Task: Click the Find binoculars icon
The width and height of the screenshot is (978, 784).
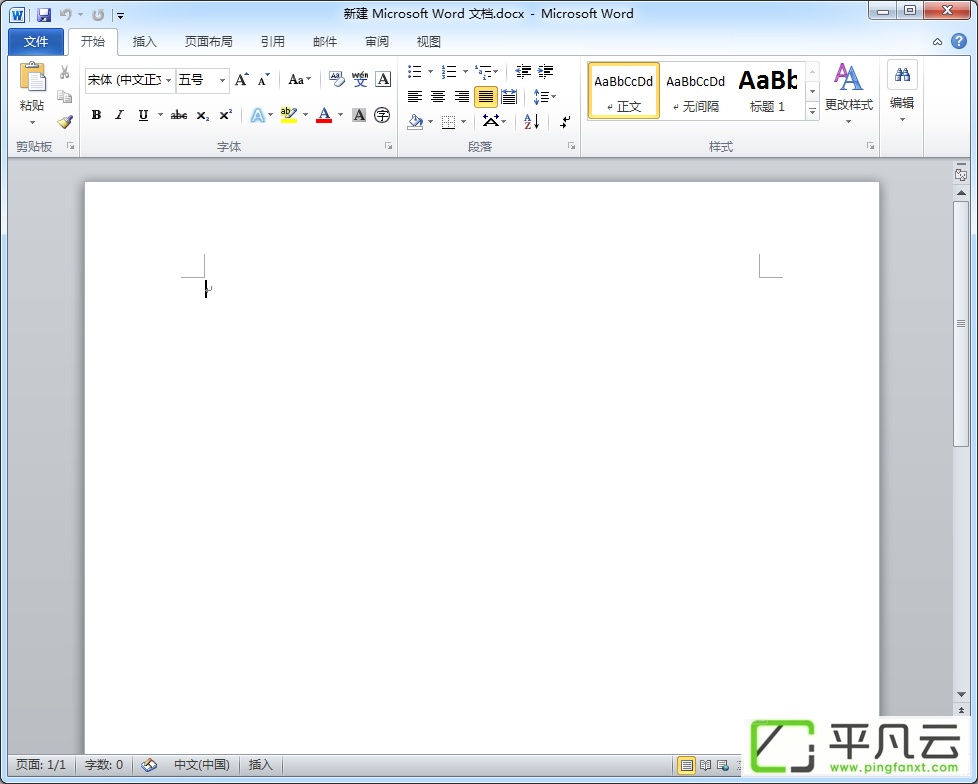Action: click(902, 75)
